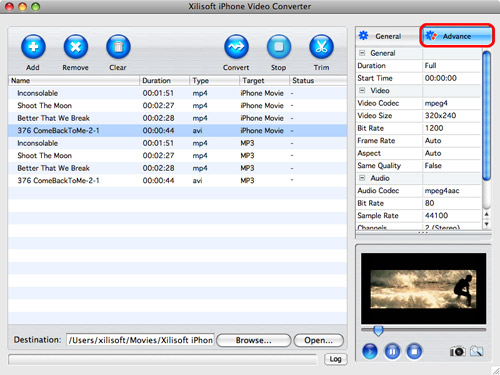Open snapshot folder icon beside camera
The image size is (500, 375).
tap(477, 351)
